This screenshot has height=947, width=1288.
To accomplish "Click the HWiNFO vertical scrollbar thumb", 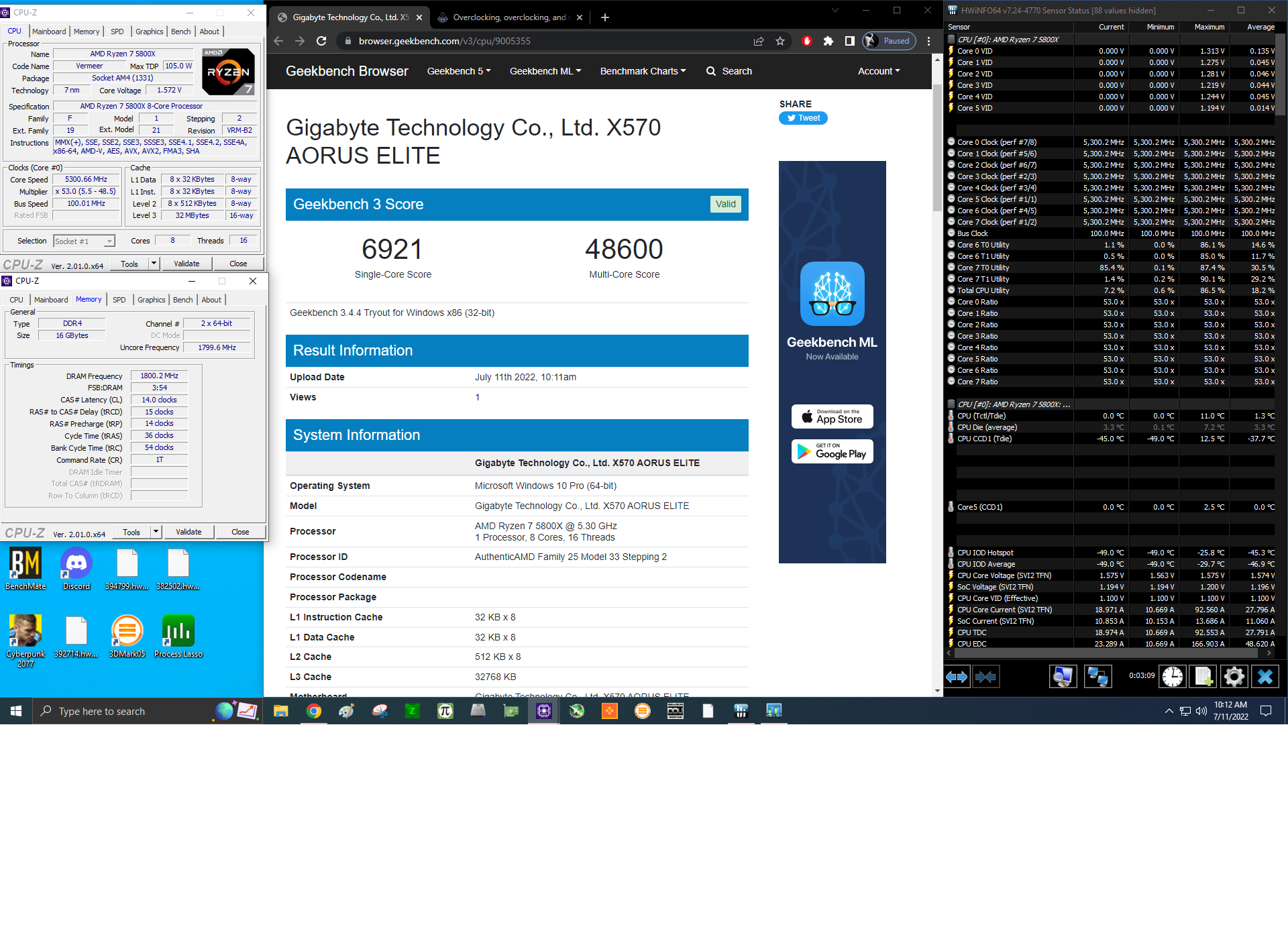I will pos(1281,75).
